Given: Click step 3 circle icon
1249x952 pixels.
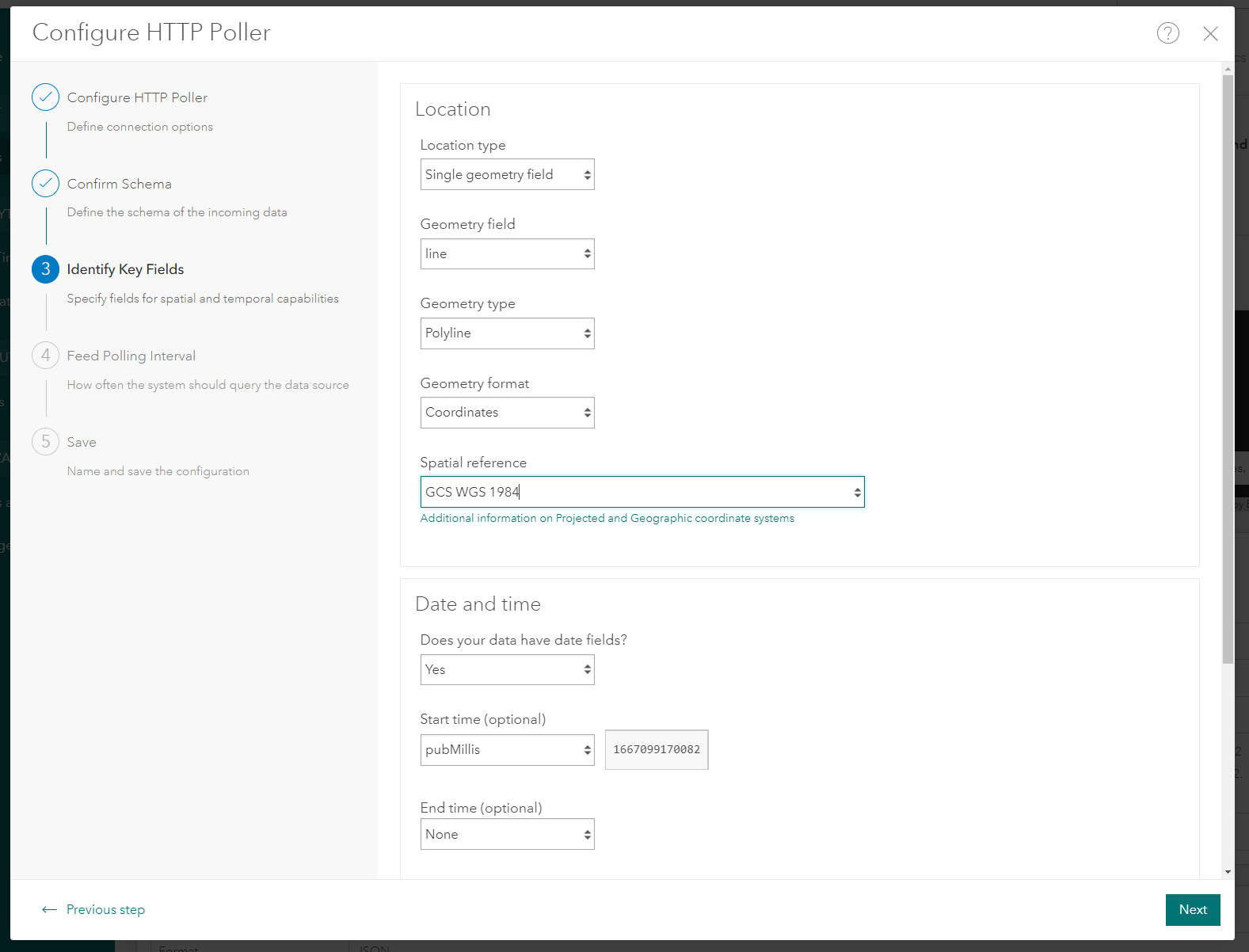Looking at the screenshot, I should (45, 269).
